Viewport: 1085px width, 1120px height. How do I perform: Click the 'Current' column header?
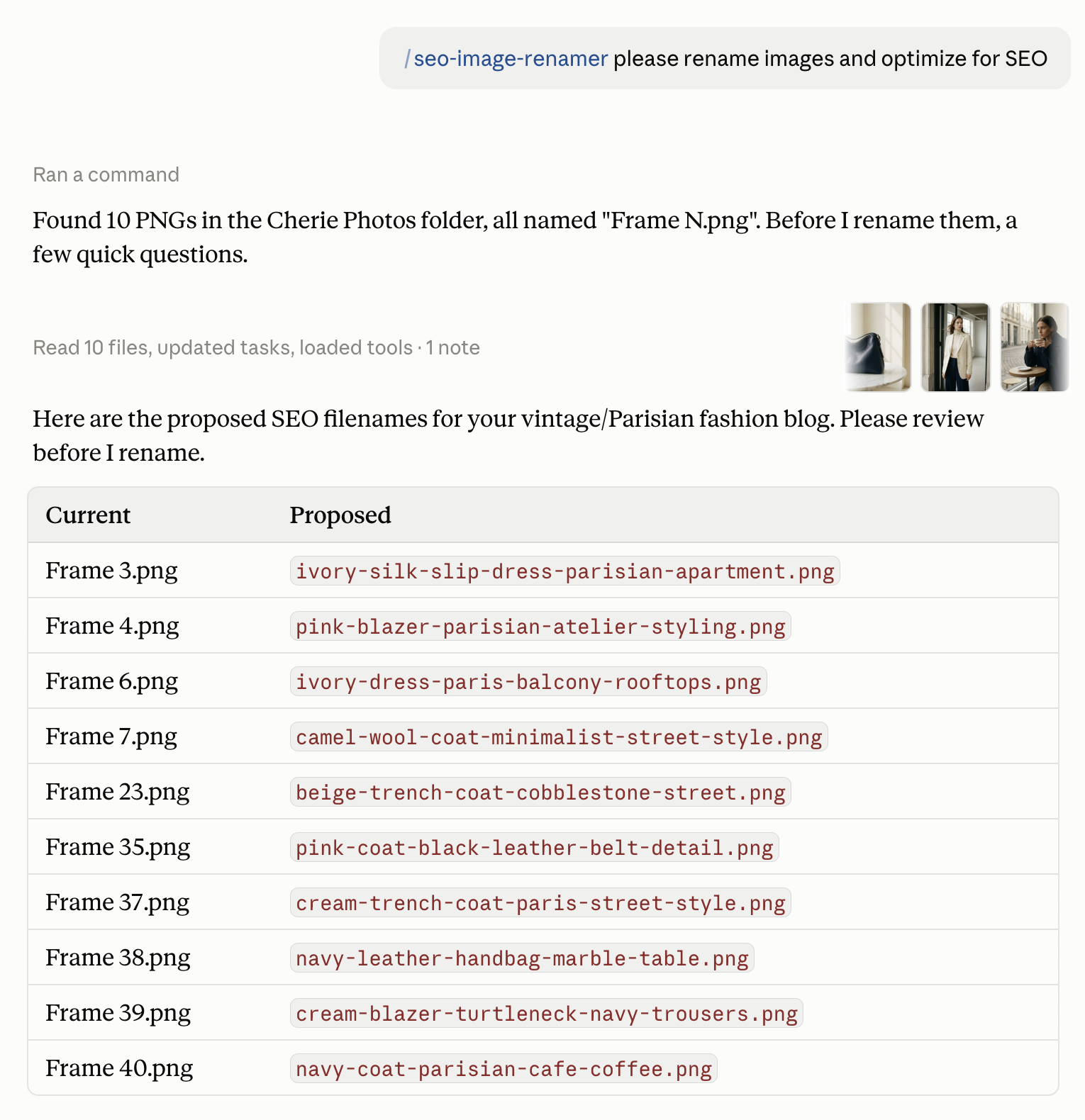88,515
